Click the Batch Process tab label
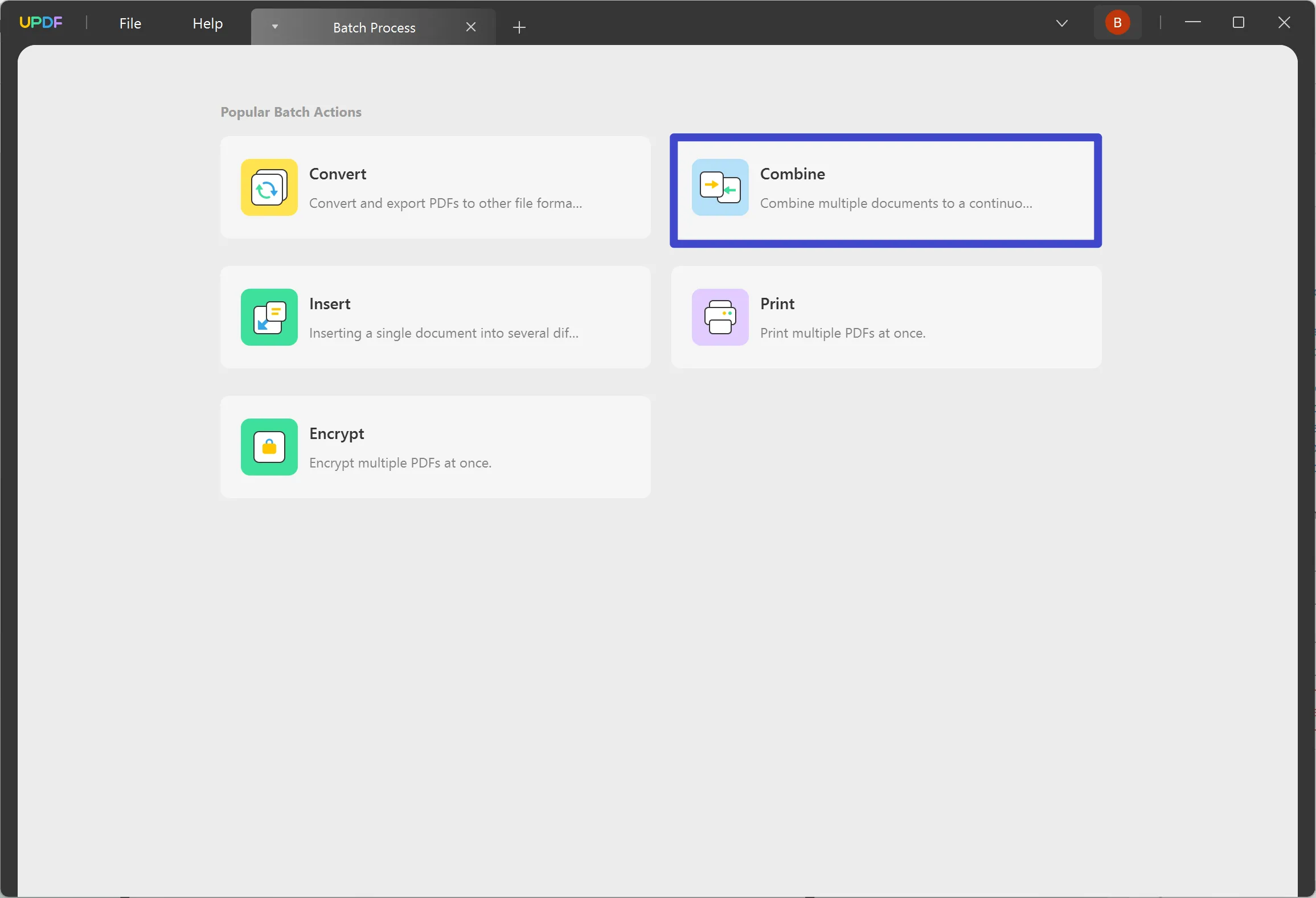This screenshot has height=898, width=1316. [374, 27]
